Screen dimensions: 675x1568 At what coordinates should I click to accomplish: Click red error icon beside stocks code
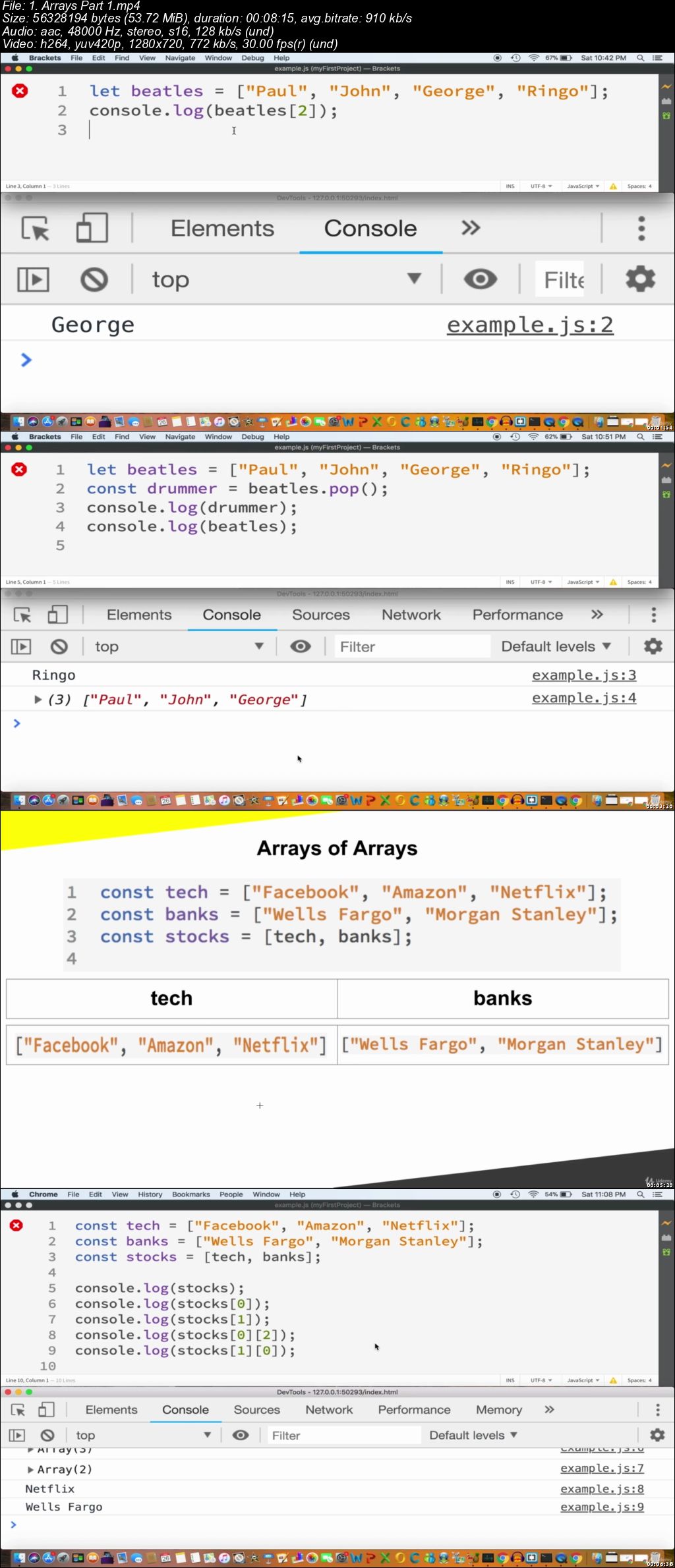pos(16,1225)
